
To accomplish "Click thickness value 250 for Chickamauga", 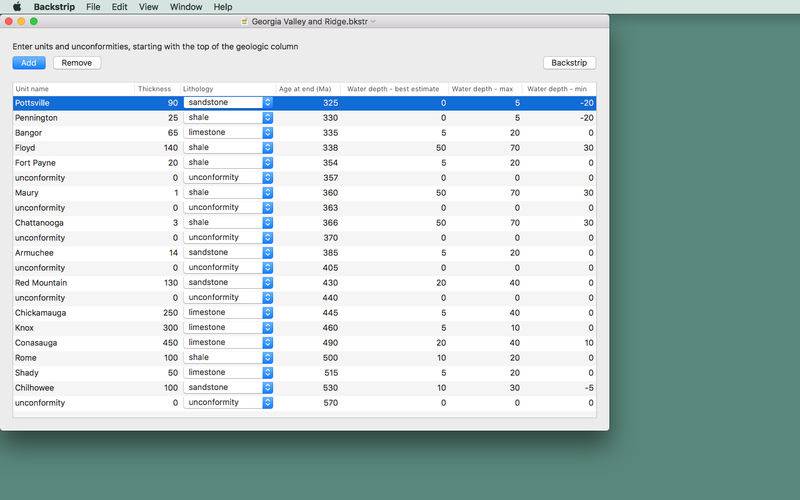I will (x=170, y=313).
